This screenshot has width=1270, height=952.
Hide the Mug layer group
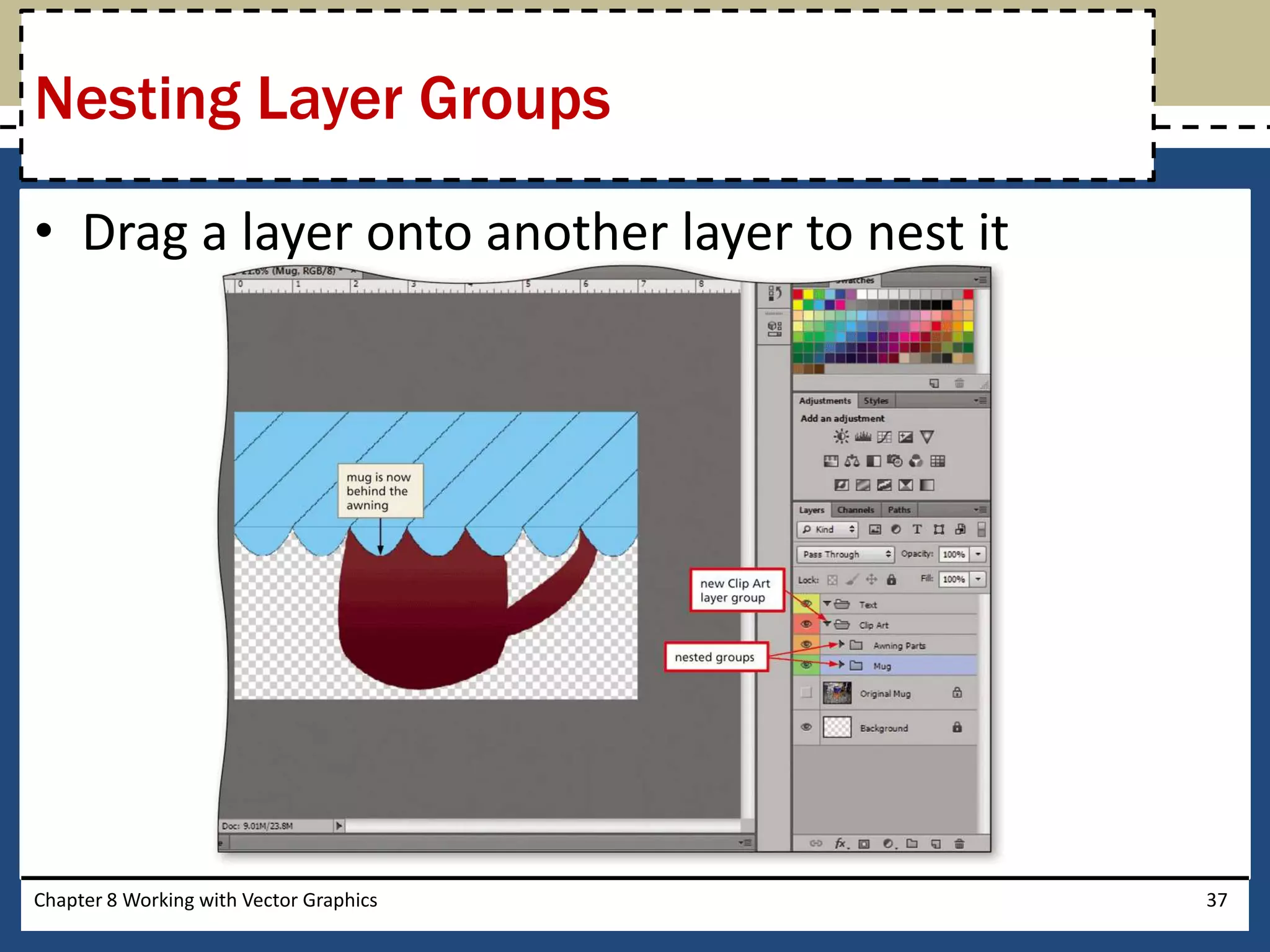coord(806,665)
